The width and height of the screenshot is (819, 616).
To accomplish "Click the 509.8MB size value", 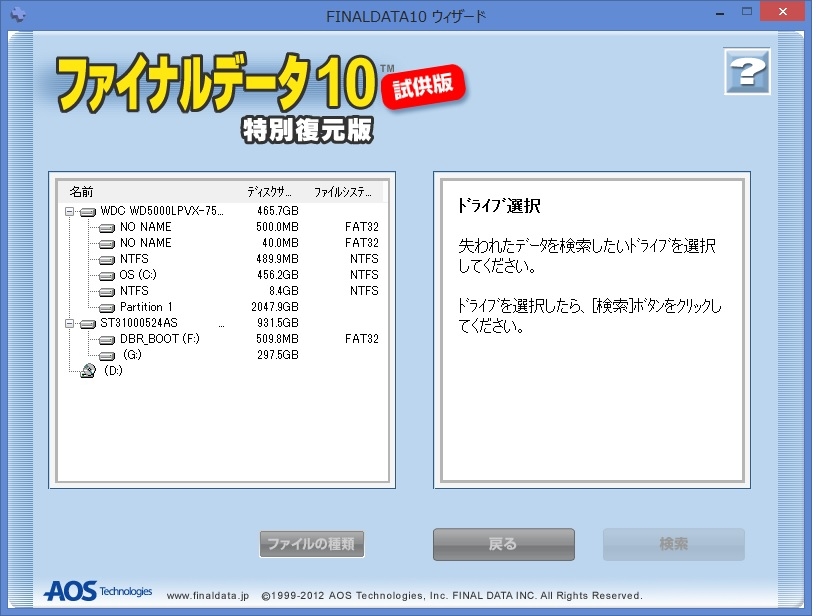I will pos(277,339).
